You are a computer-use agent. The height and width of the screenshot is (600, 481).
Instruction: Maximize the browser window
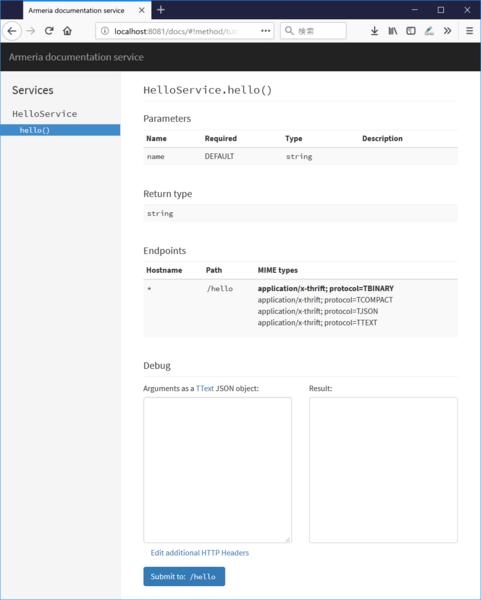tap(441, 10)
